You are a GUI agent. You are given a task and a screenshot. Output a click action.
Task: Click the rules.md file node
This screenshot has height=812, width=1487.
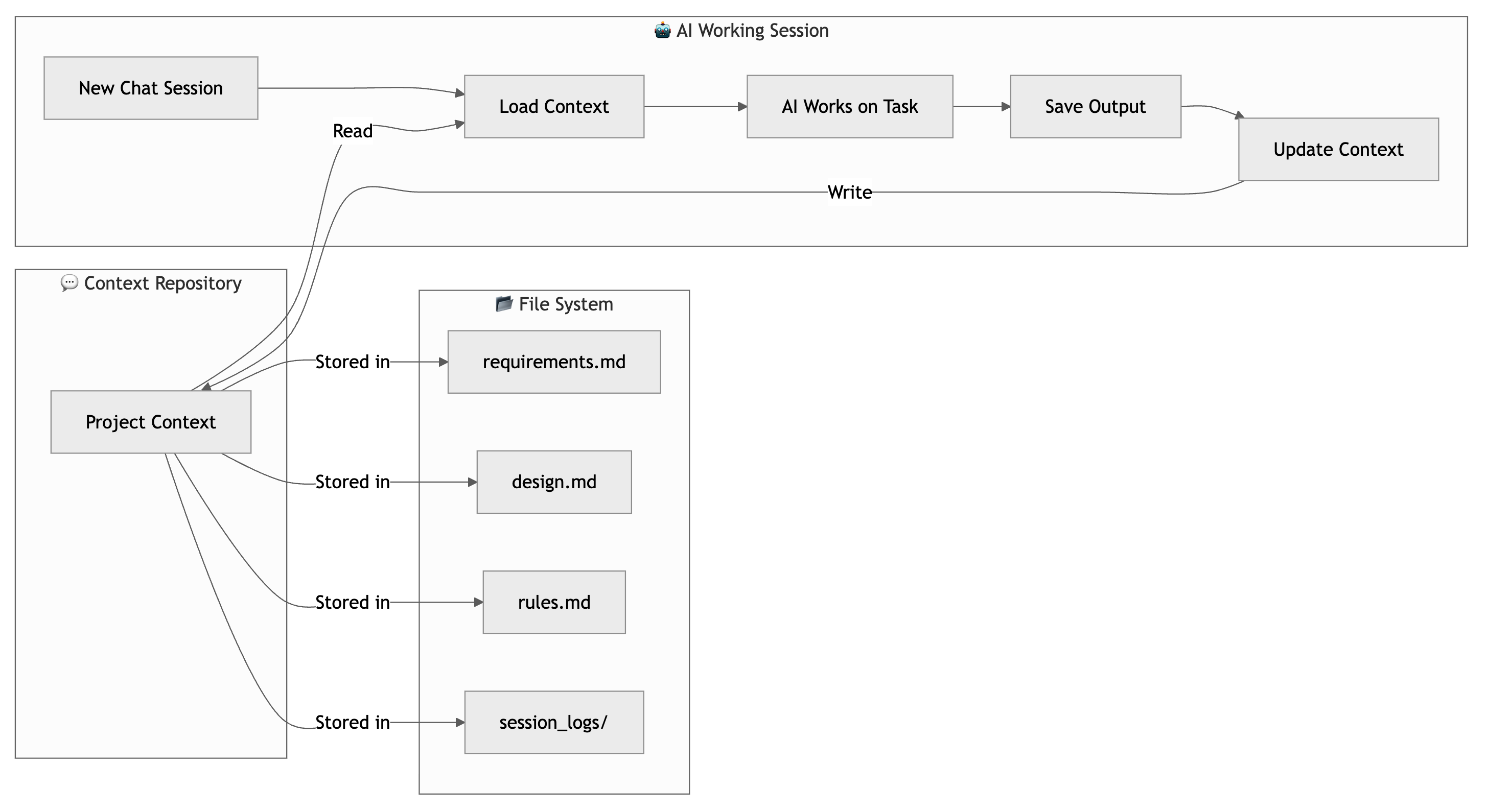tap(553, 602)
